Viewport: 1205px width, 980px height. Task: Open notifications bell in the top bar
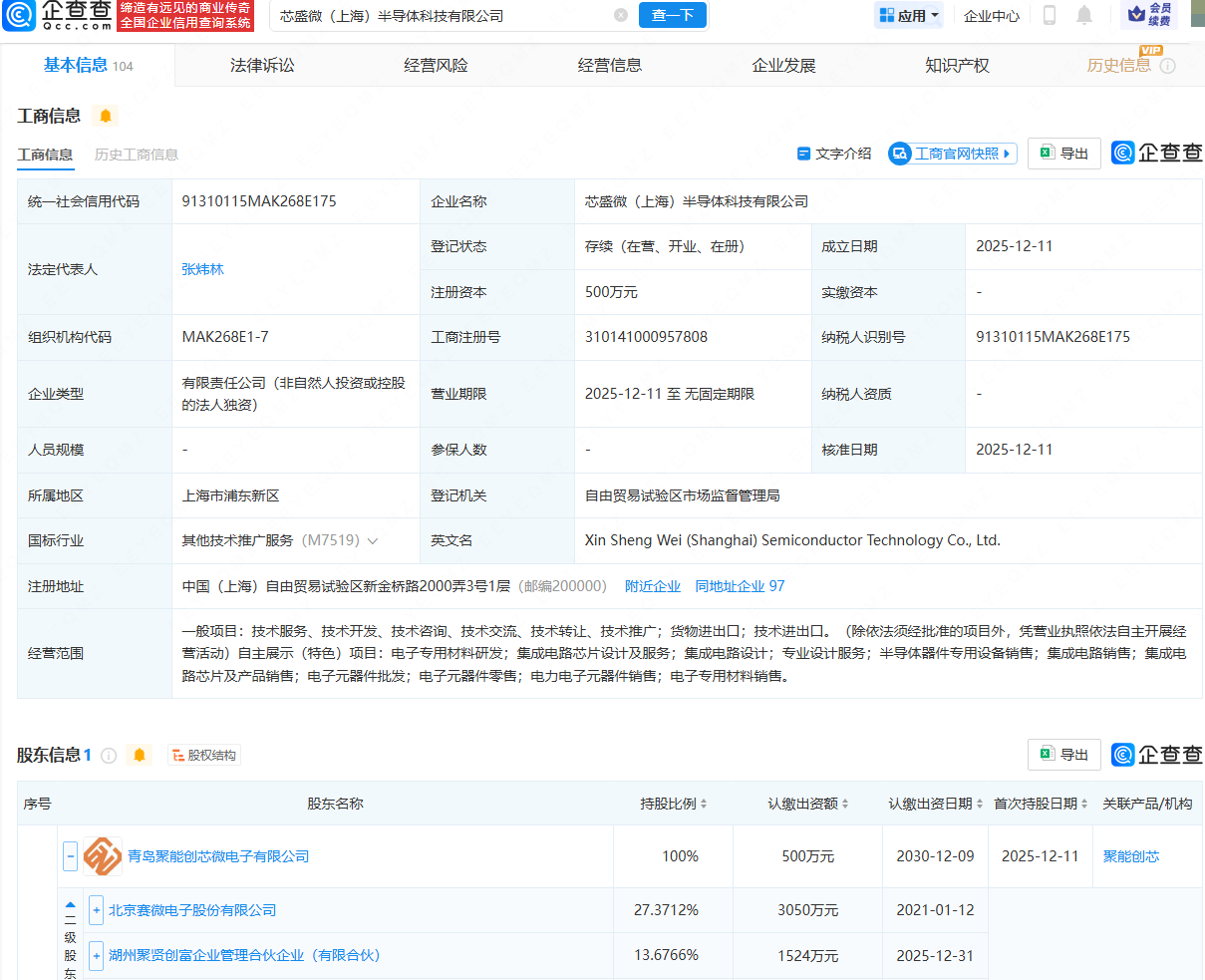[x=1084, y=16]
